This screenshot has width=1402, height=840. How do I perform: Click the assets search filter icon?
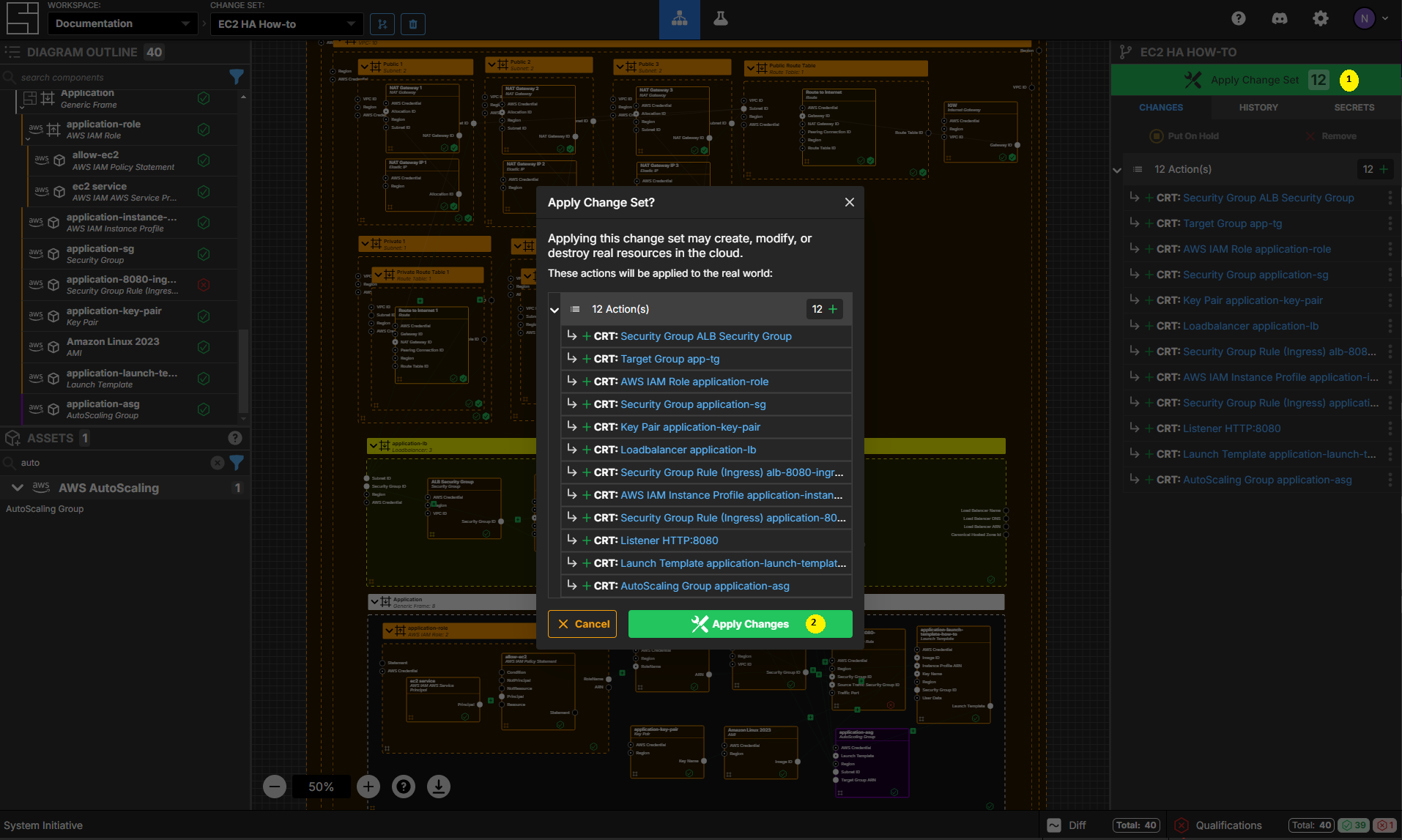237,462
